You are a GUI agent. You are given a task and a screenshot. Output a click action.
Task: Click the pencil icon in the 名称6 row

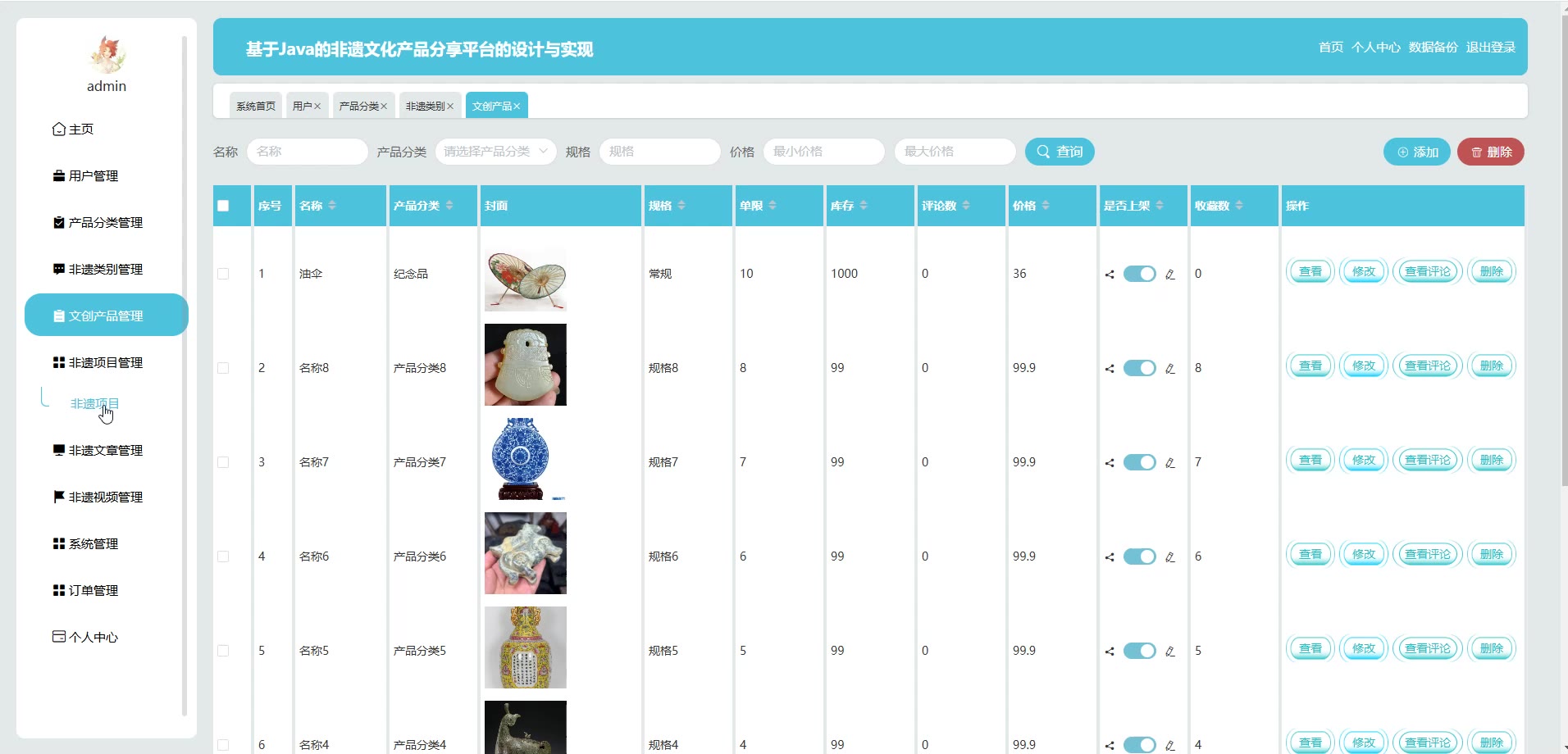click(1170, 557)
